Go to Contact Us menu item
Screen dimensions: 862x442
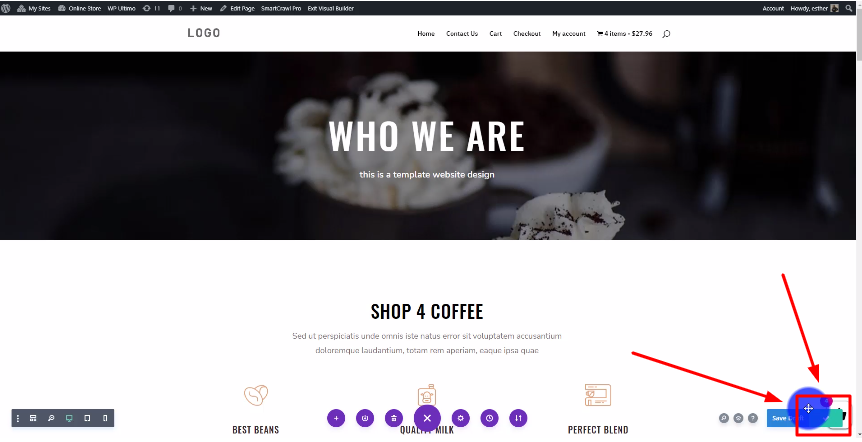462,34
